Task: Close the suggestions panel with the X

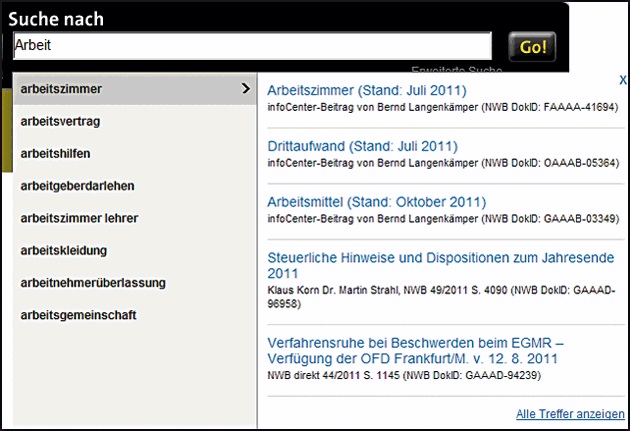Action: pos(622,80)
